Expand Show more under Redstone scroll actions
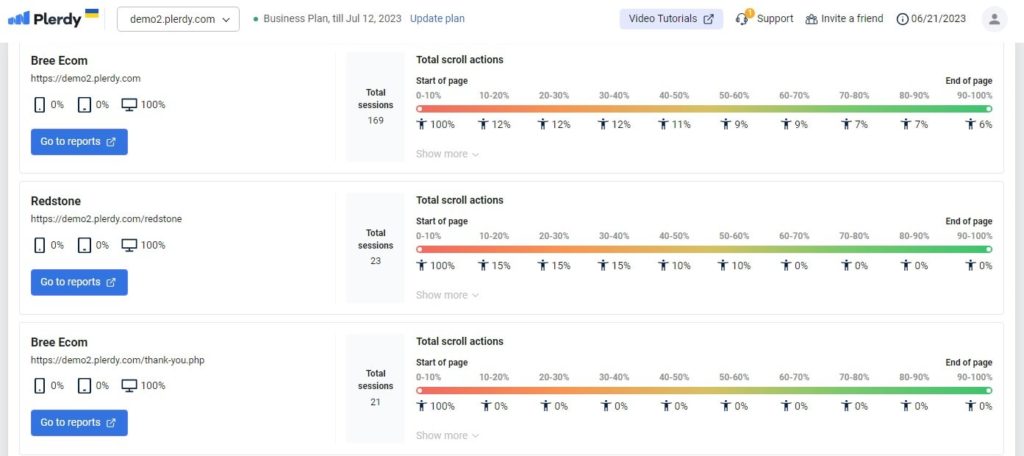Screen dimensions: 1024x456 coord(447,295)
